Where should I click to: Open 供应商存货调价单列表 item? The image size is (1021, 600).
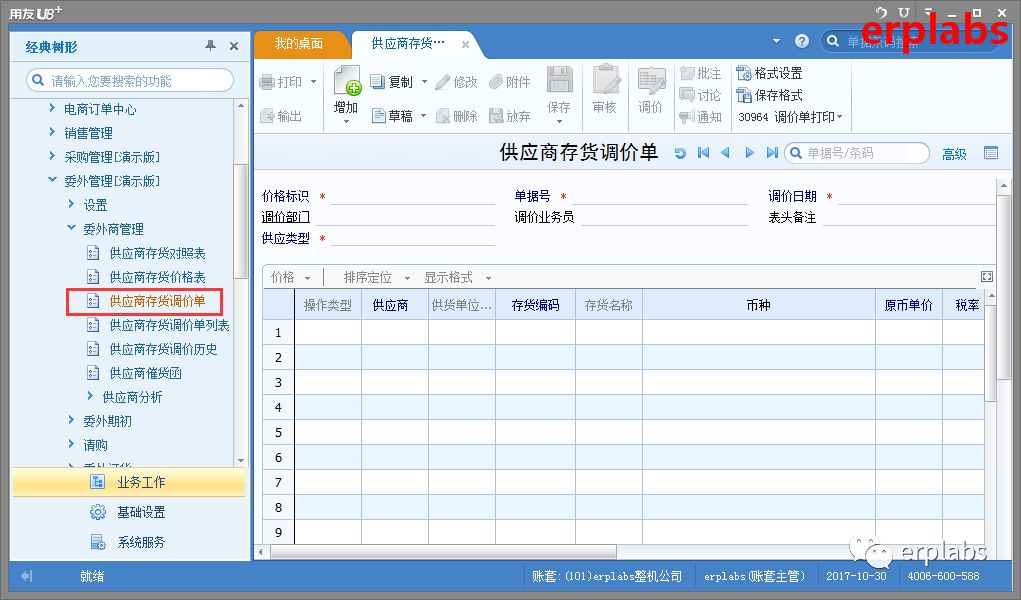(x=169, y=325)
